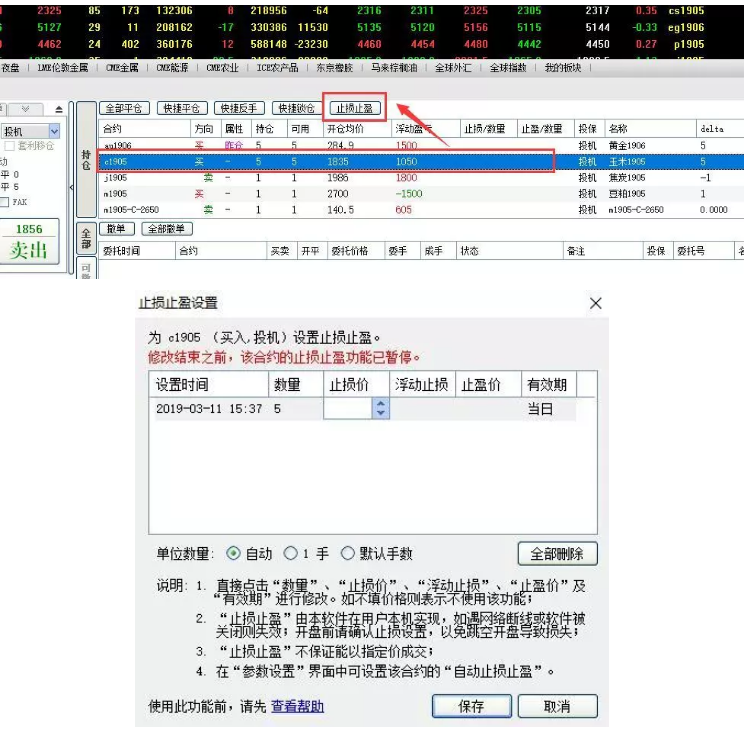Select the 自动 unit quantity radio button
This screenshot has width=745, height=741.
coord(233,553)
